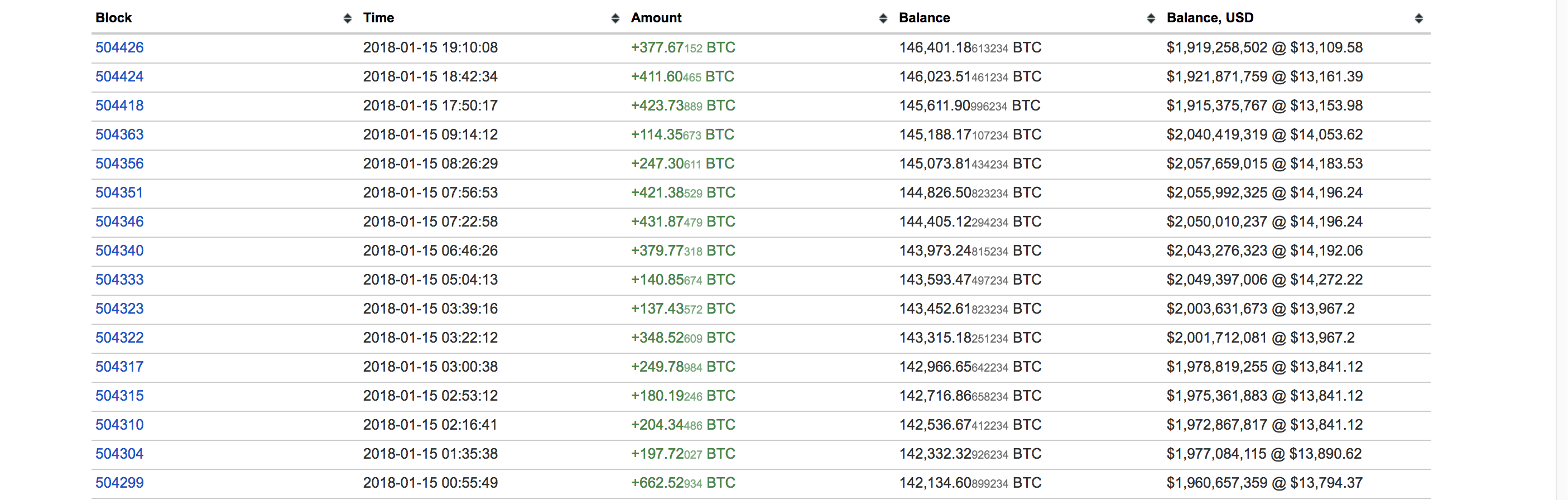Select balance 146,401.18613234 BTC

[x=970, y=47]
